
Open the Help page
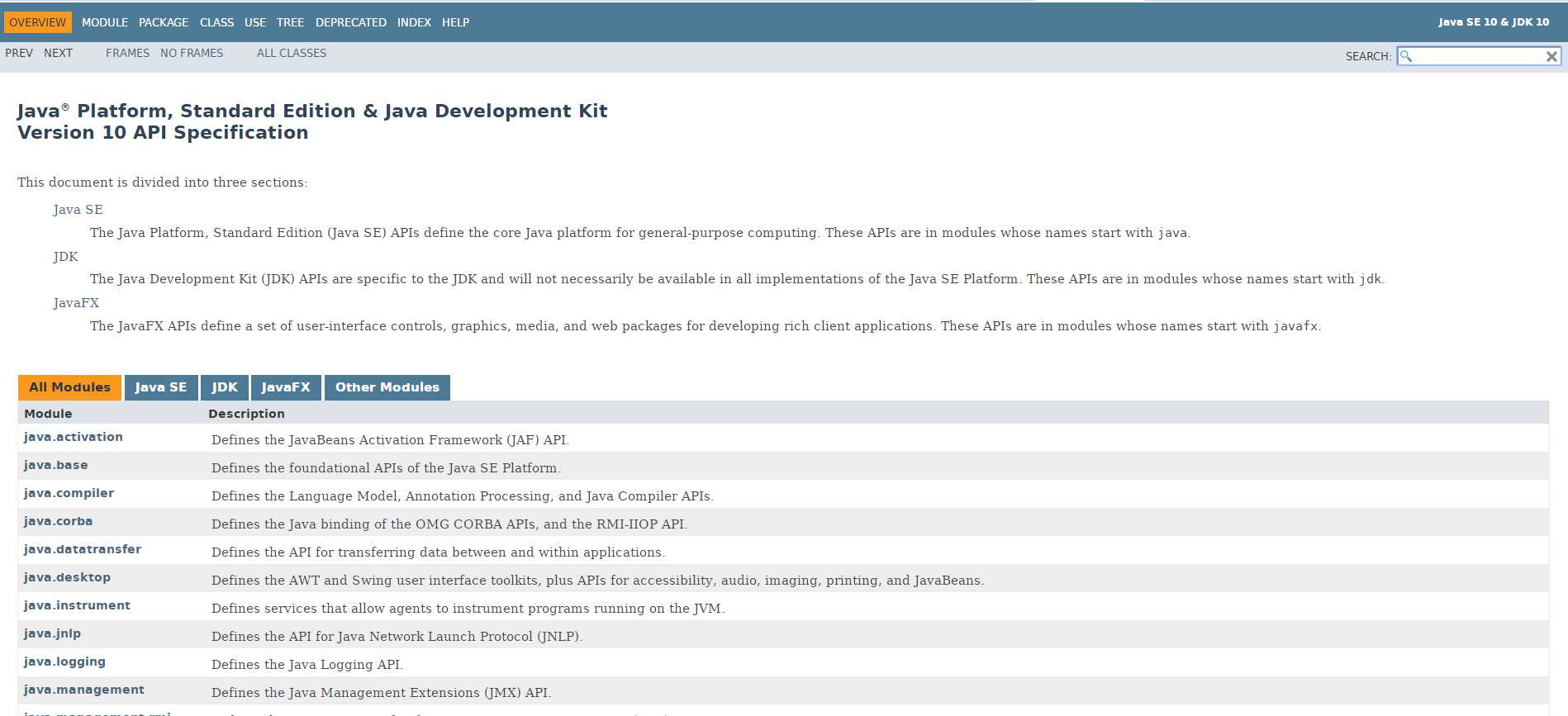tap(455, 22)
